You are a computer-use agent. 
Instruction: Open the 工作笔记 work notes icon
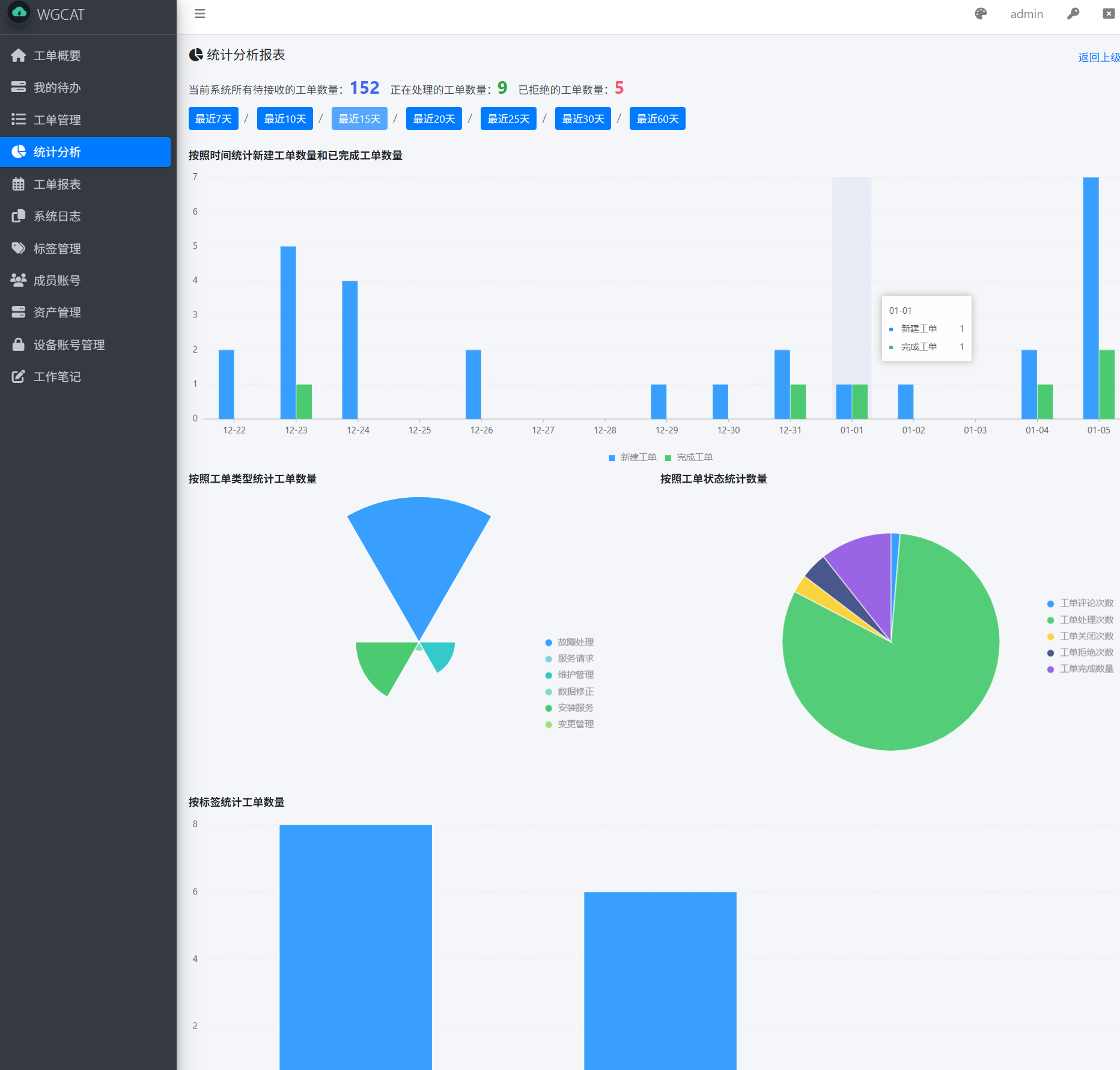click(x=18, y=376)
